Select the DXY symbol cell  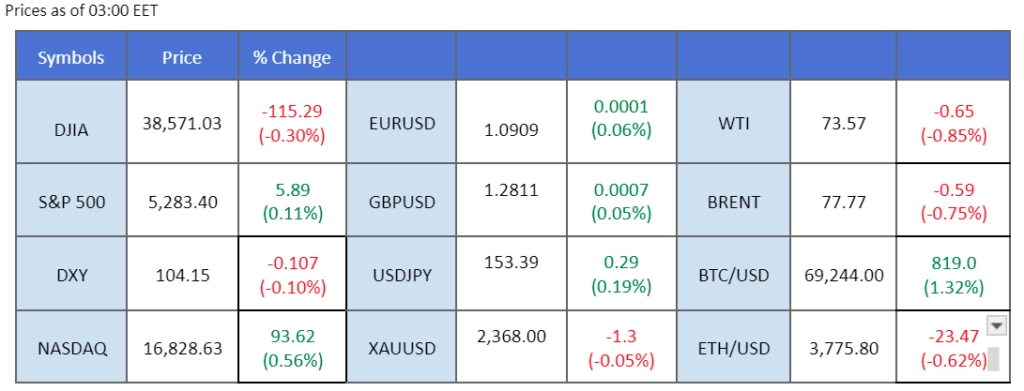pyautogui.click(x=71, y=275)
